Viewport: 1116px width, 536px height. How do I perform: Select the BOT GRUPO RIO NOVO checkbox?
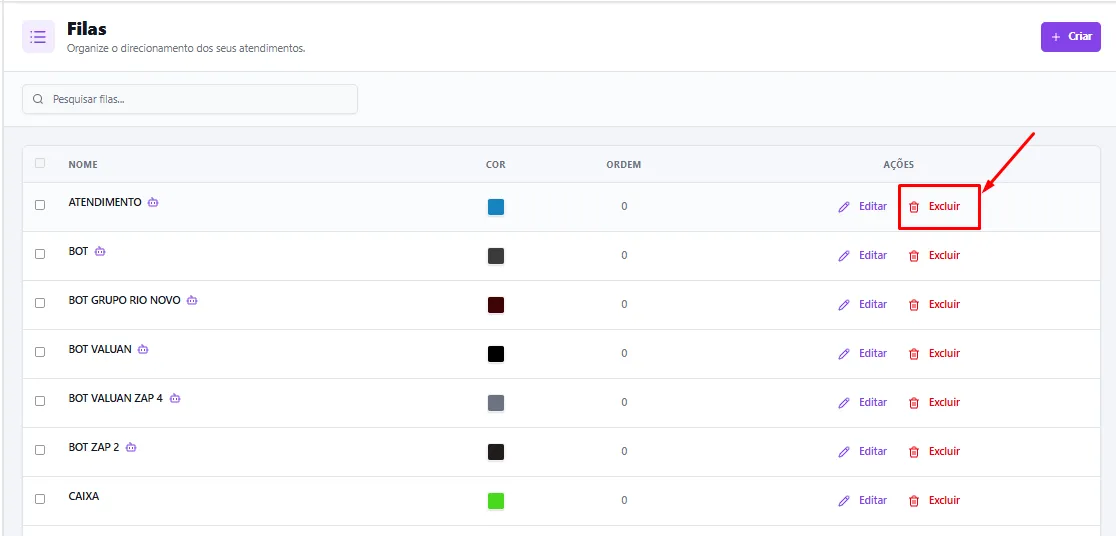(x=40, y=303)
